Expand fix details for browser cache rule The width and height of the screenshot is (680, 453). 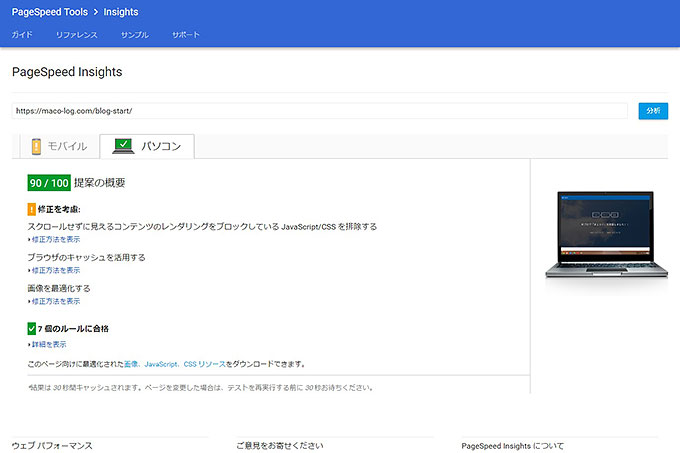56,270
